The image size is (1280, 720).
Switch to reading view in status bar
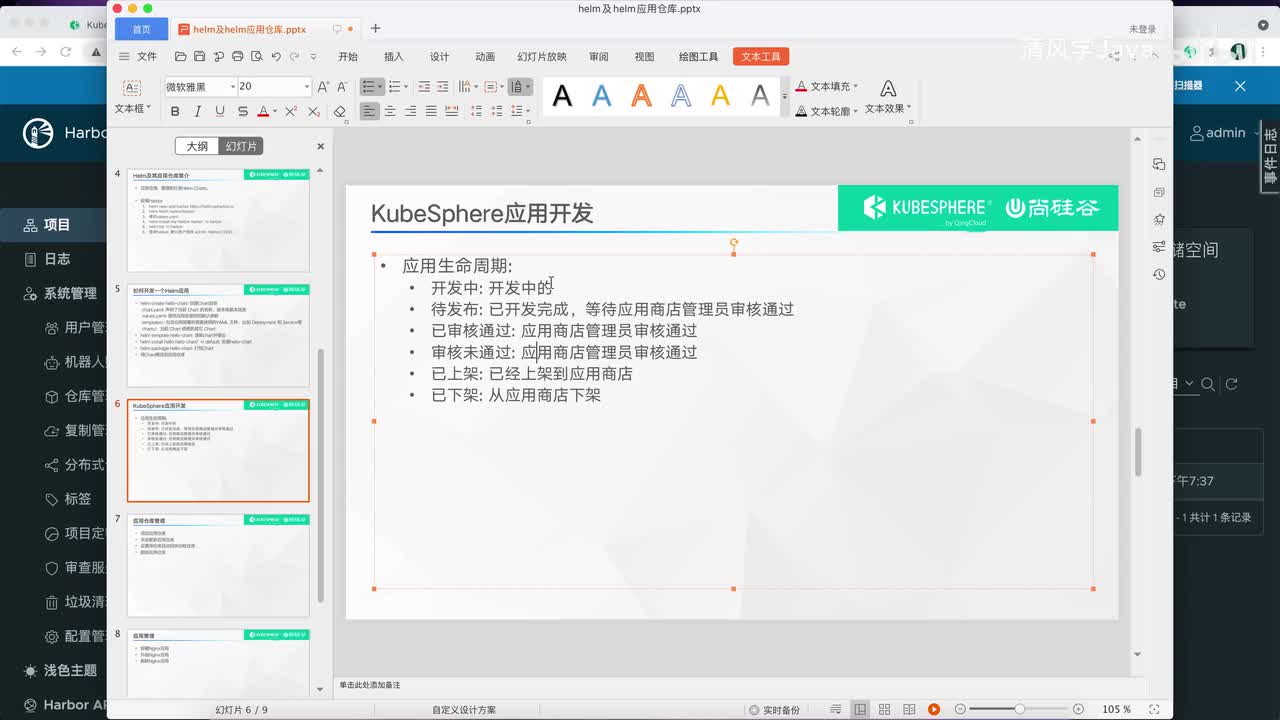coord(909,709)
